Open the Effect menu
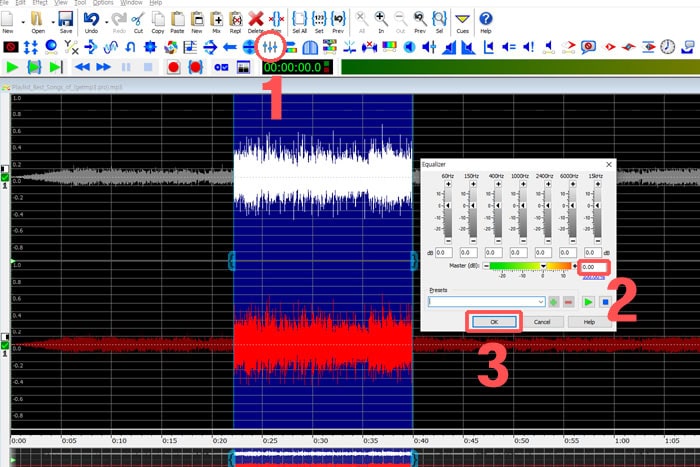This screenshot has width=700, height=467. pyautogui.click(x=40, y=3)
